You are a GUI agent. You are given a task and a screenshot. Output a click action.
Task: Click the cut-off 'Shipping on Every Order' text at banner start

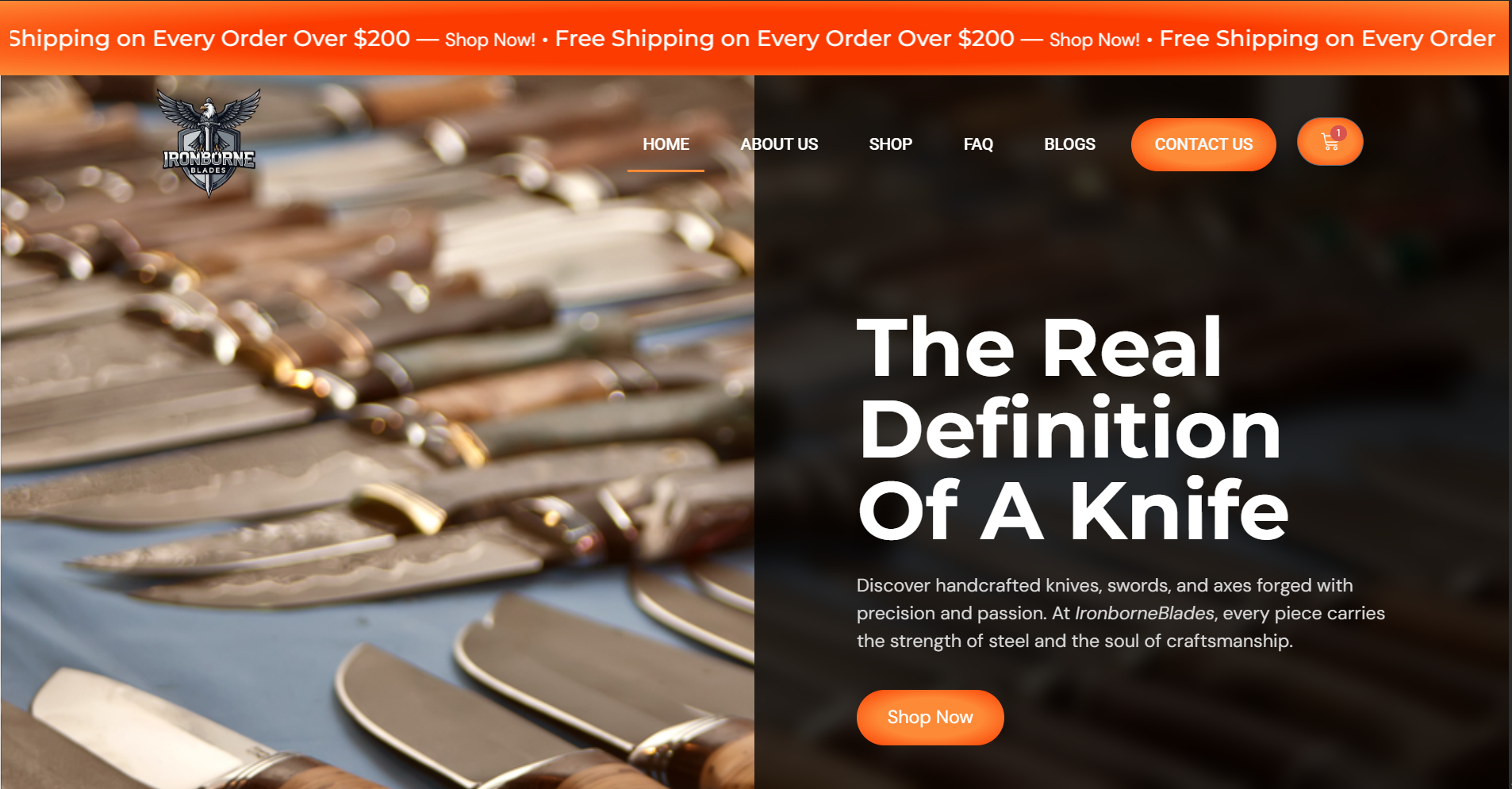click(x=209, y=38)
